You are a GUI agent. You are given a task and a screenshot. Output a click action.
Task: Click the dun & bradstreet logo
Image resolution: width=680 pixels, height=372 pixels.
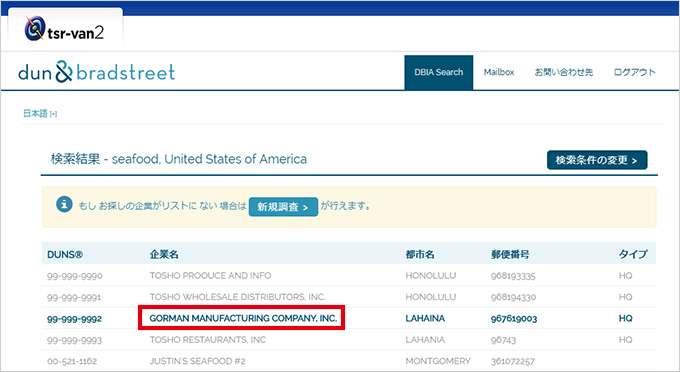pyautogui.click(x=96, y=72)
